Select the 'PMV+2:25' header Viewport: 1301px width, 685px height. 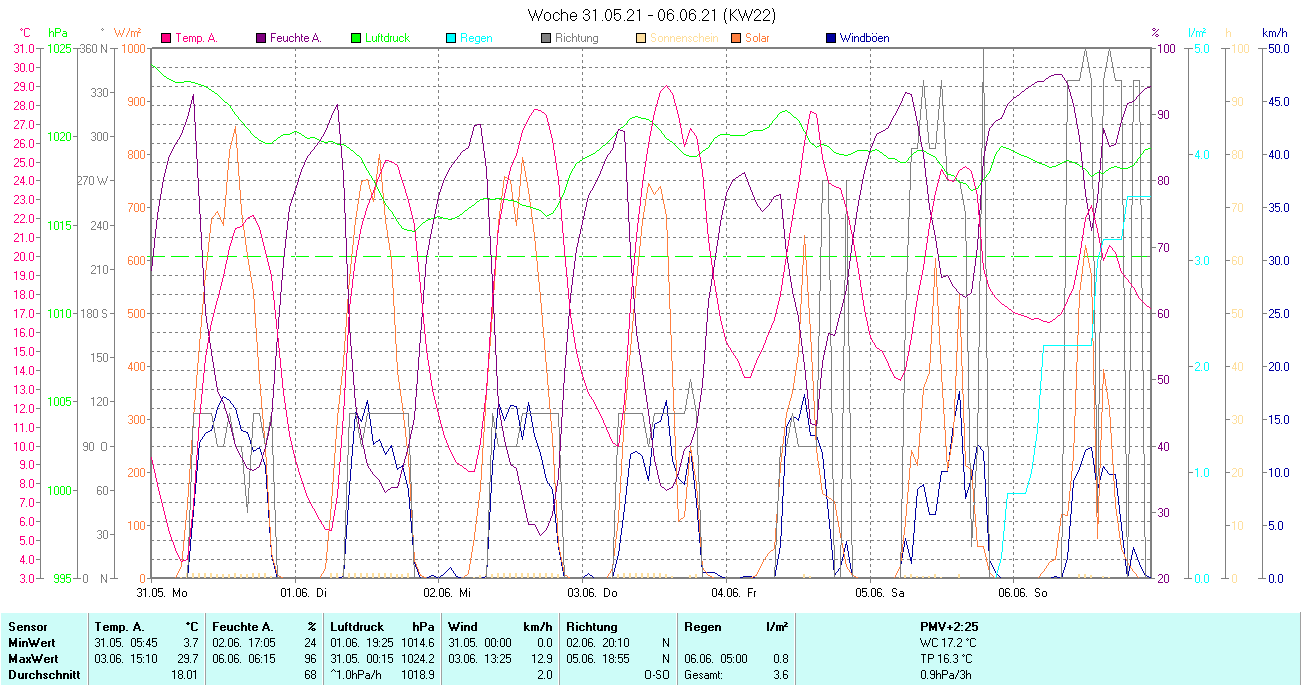[x=949, y=627]
